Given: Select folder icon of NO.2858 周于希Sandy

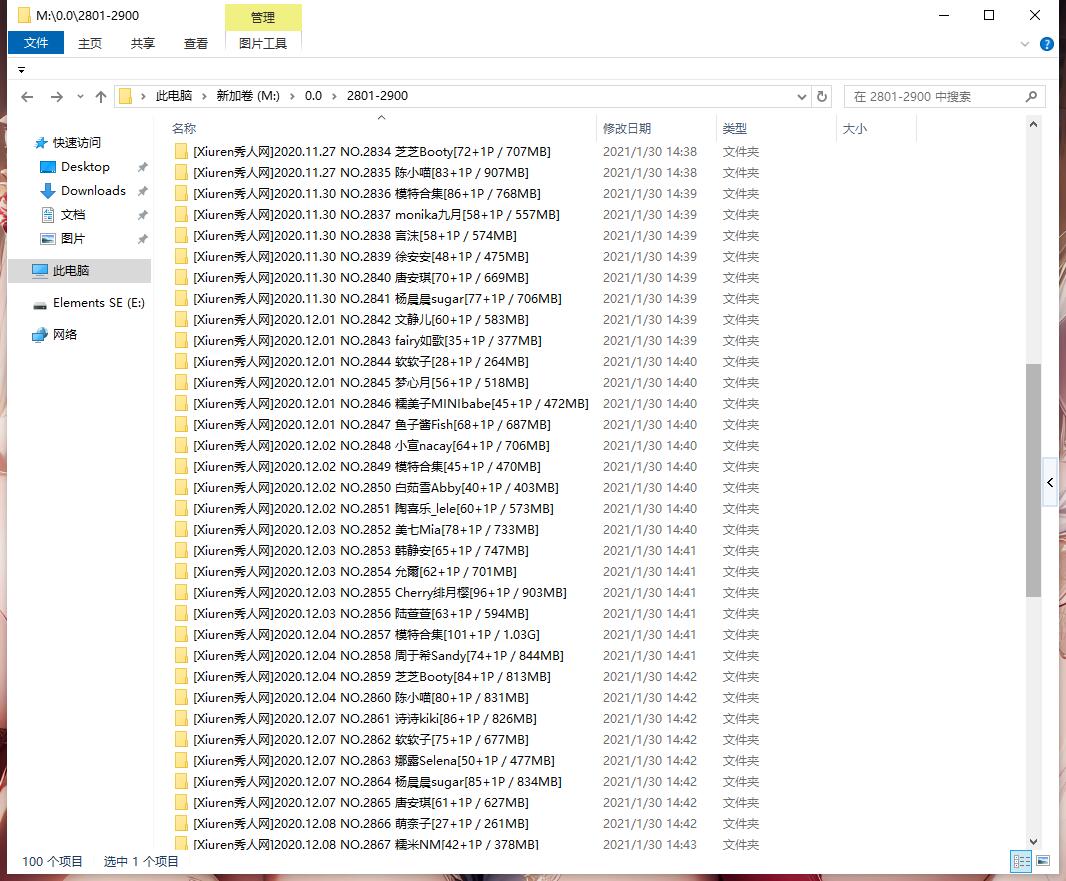Looking at the screenshot, I should [181, 656].
